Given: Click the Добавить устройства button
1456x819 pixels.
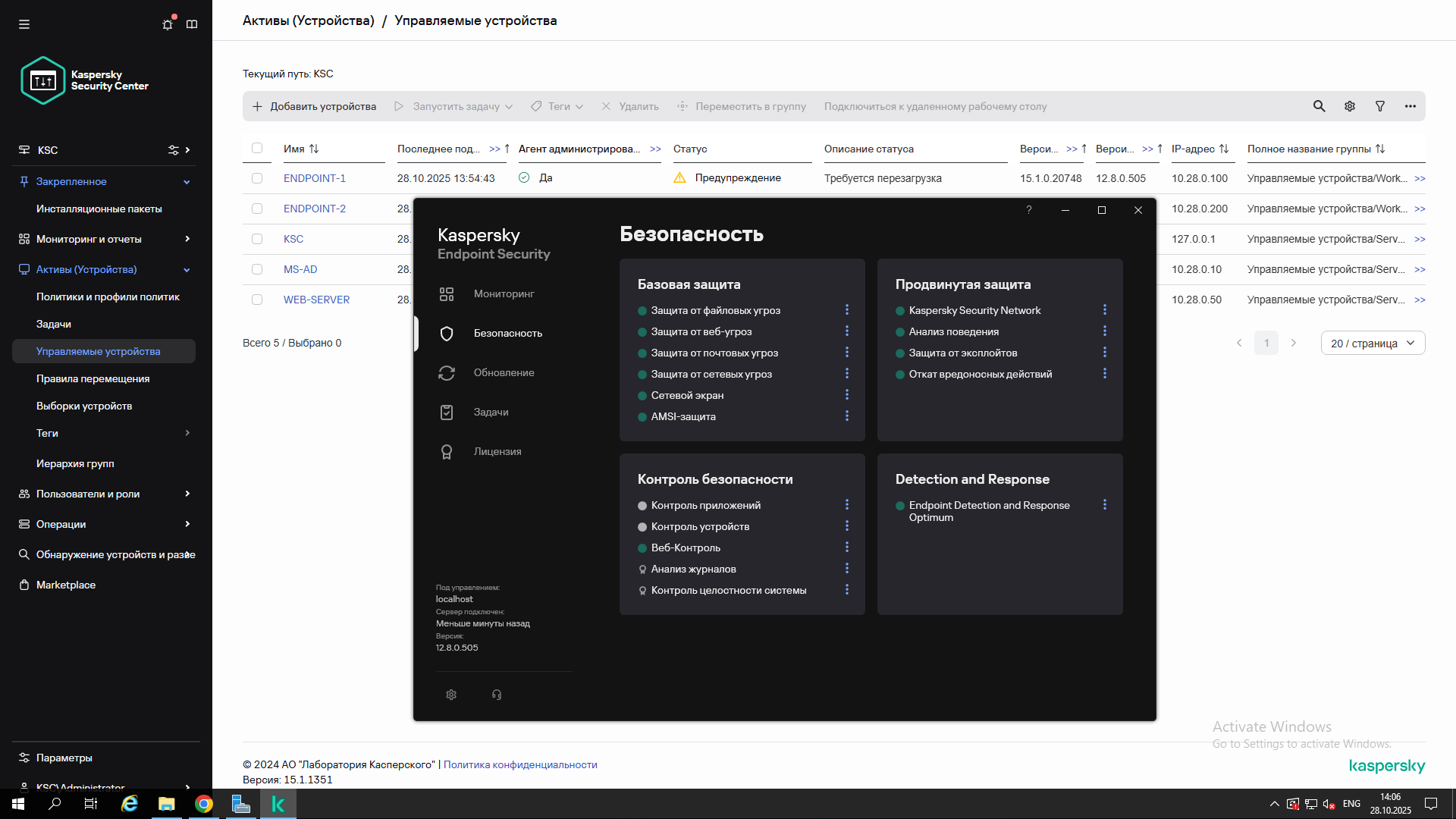Looking at the screenshot, I should click(x=314, y=106).
